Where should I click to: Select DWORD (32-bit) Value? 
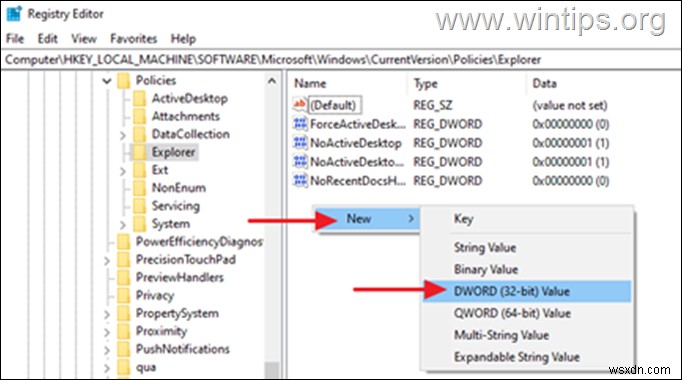pos(527,291)
